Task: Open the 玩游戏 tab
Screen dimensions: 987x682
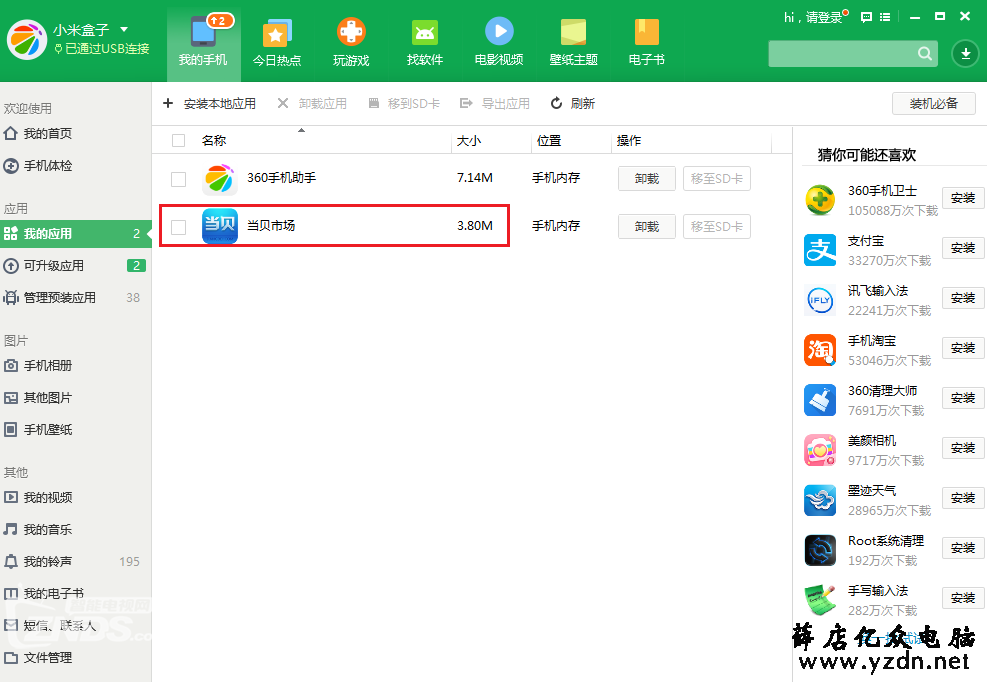Action: pos(351,42)
